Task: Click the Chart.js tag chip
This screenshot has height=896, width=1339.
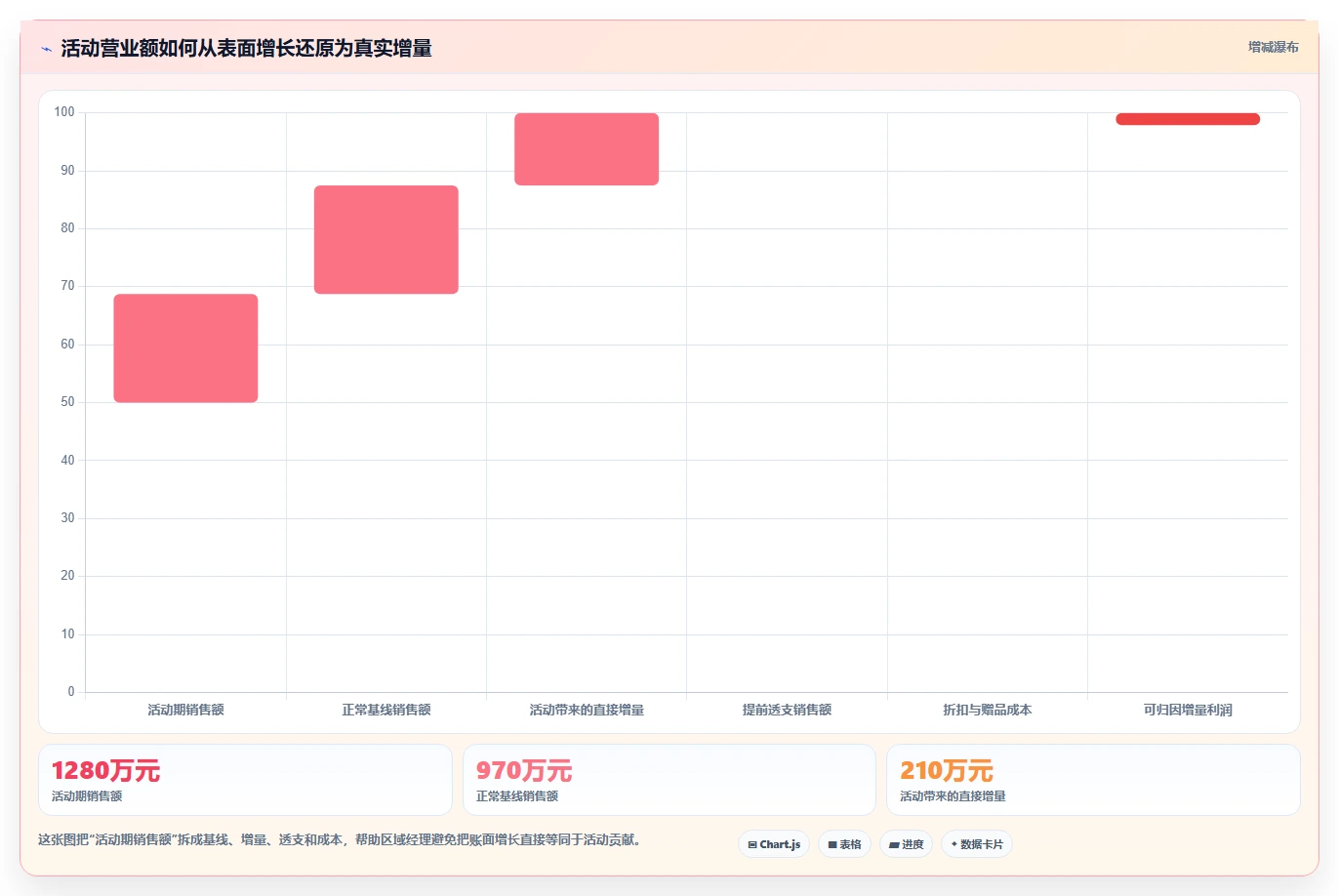Action: coord(774,844)
